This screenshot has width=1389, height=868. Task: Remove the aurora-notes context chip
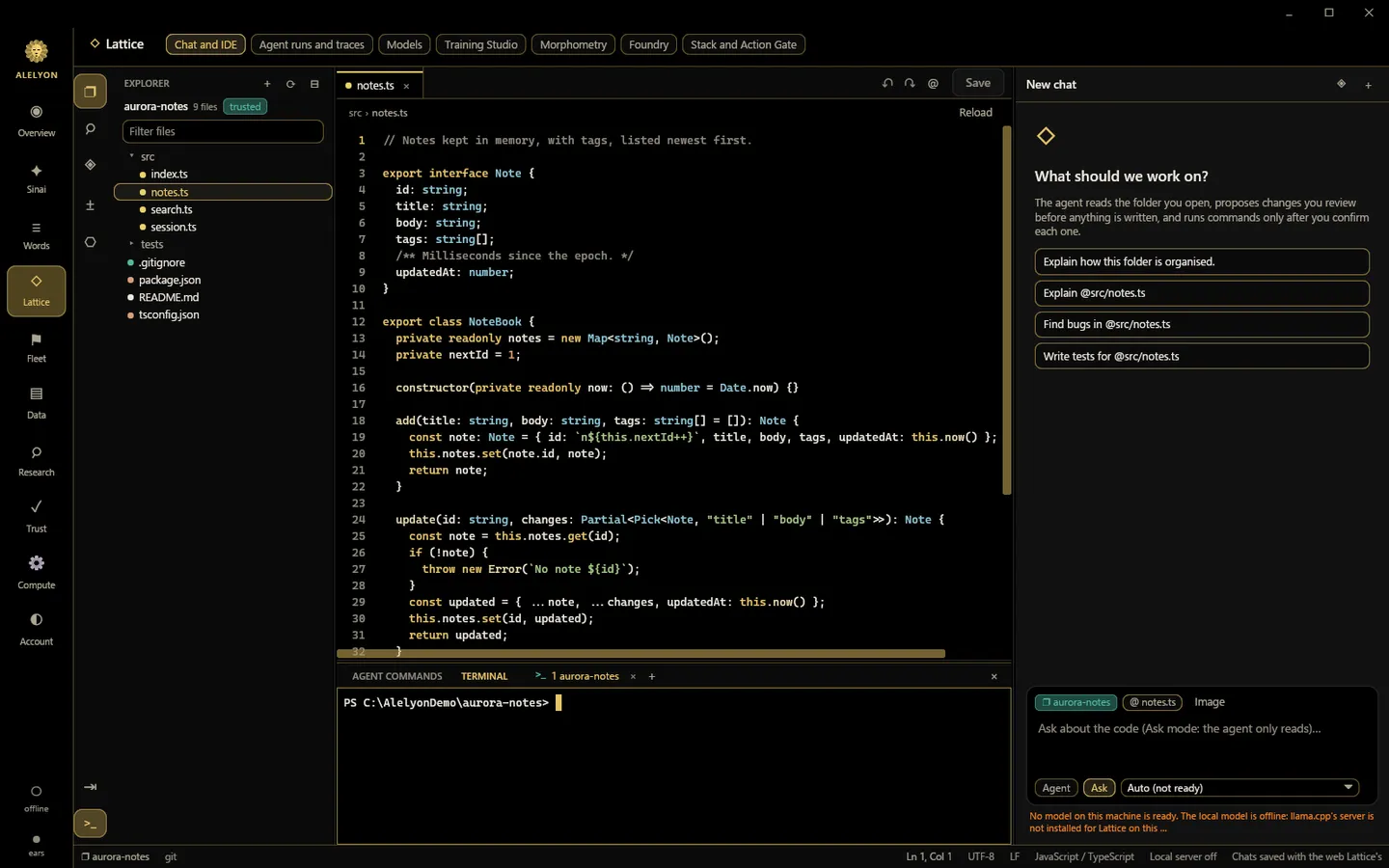pyautogui.click(x=1076, y=702)
